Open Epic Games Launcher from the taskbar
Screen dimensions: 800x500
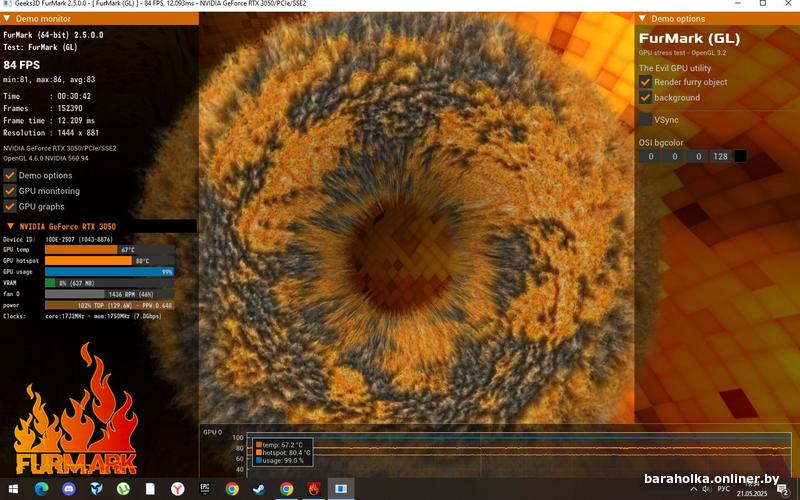pyautogui.click(x=205, y=489)
